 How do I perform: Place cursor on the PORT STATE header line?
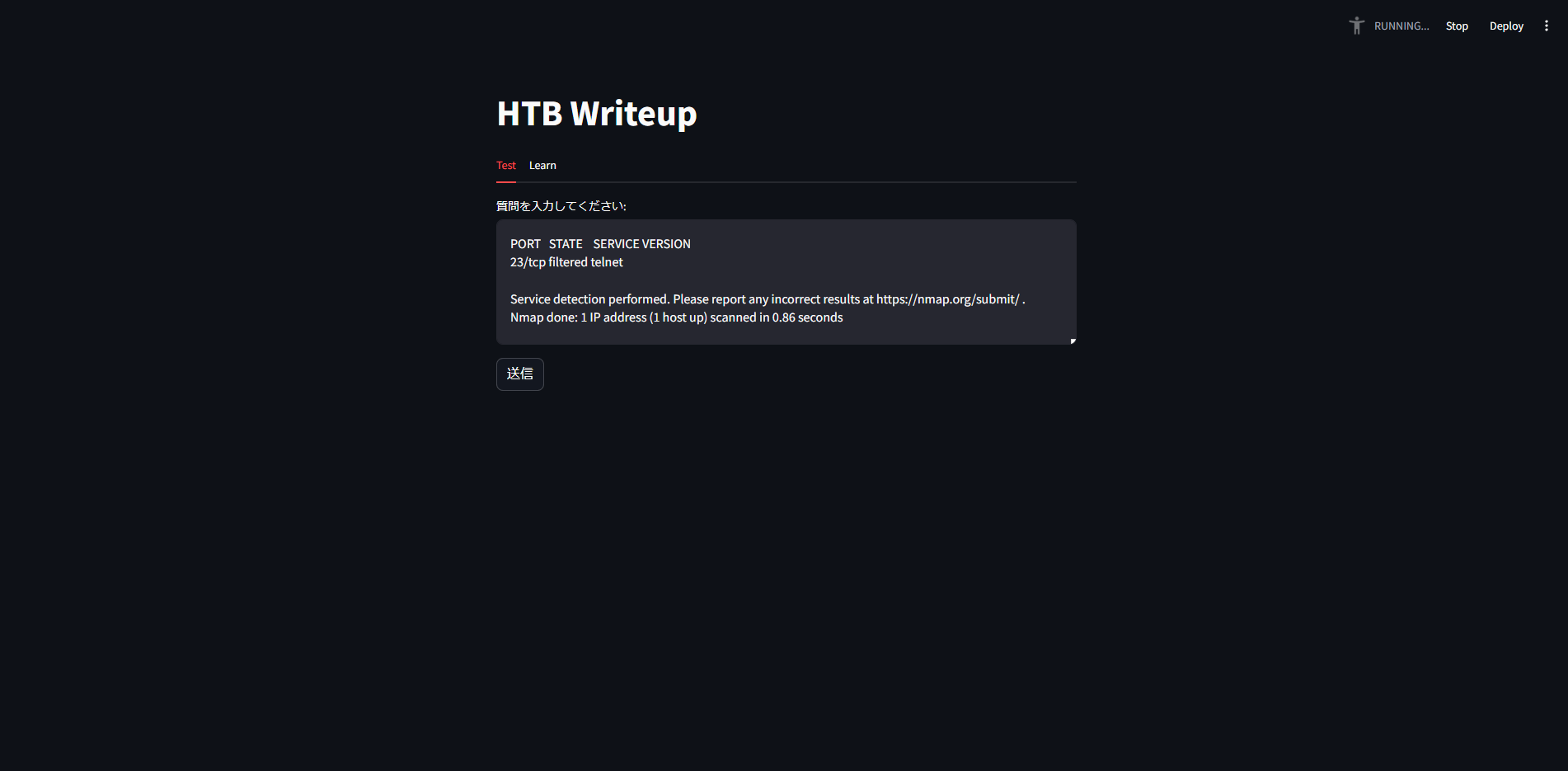(x=600, y=244)
